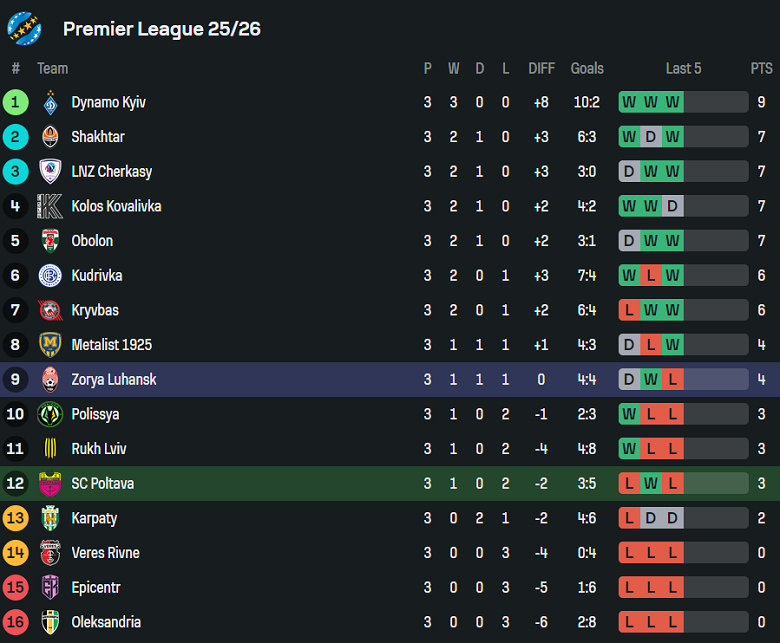This screenshot has height=643, width=780.
Task: Click the Rukh Lviv club crest
Action: pyautogui.click(x=50, y=449)
